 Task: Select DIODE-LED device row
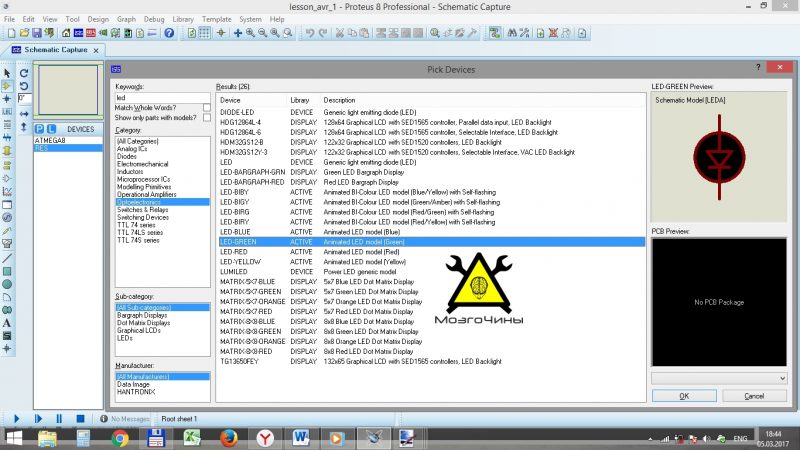(432, 112)
